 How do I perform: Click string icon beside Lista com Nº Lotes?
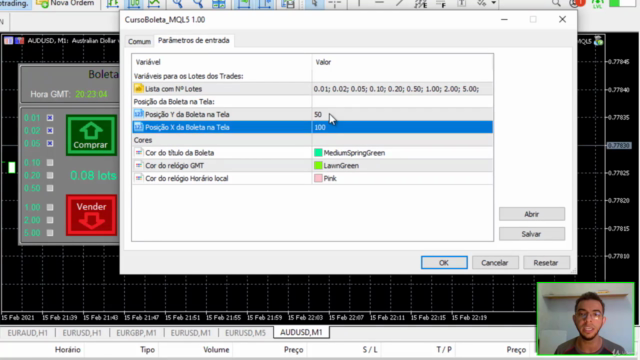click(138, 89)
